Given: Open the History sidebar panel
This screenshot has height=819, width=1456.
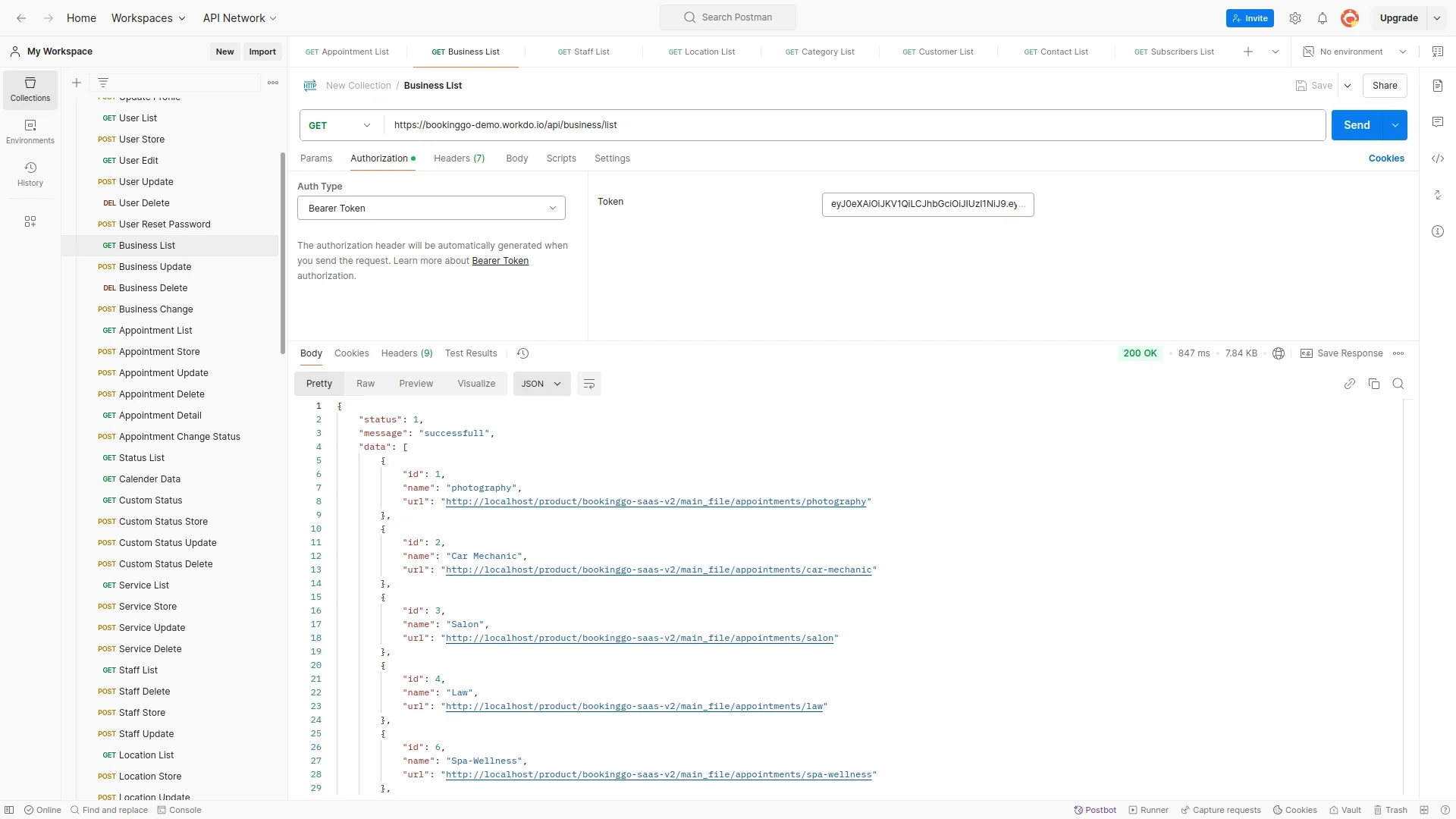Looking at the screenshot, I should [x=30, y=174].
